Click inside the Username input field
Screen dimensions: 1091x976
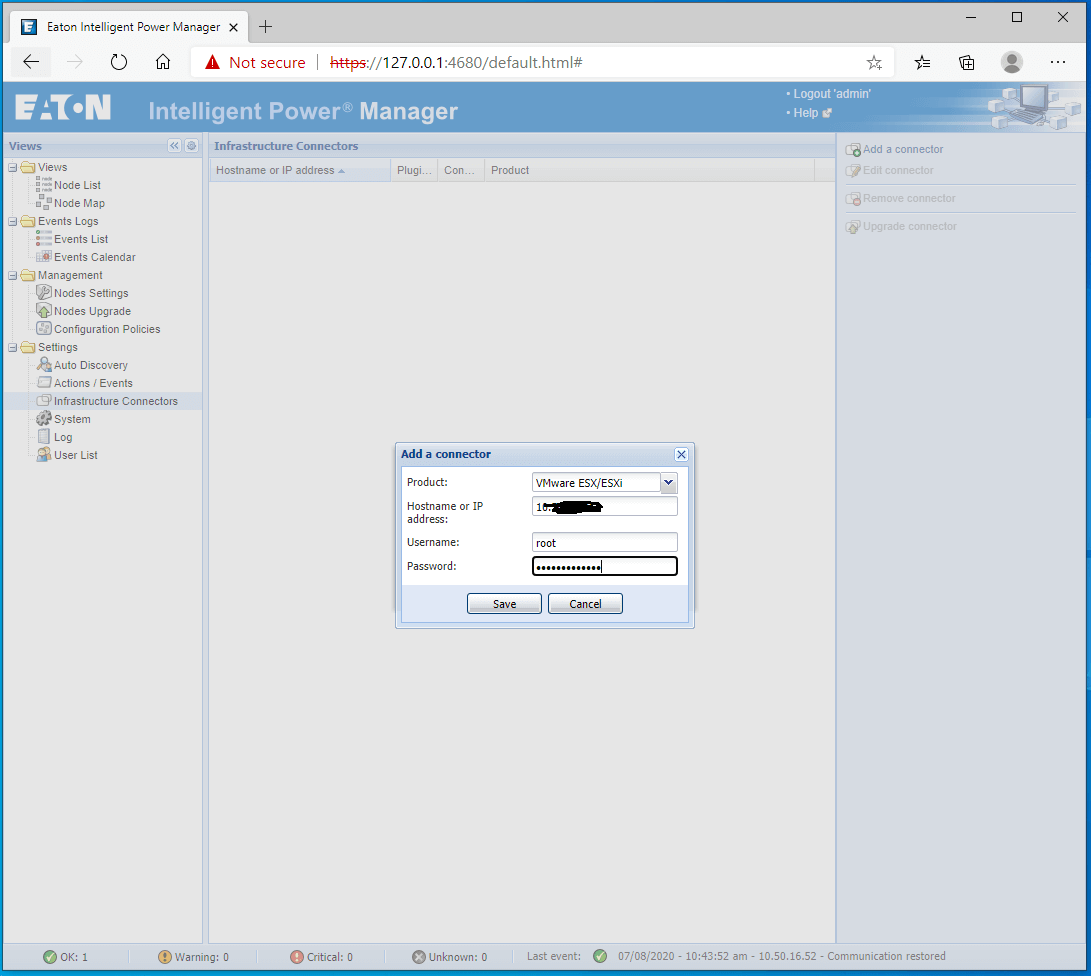click(604, 542)
